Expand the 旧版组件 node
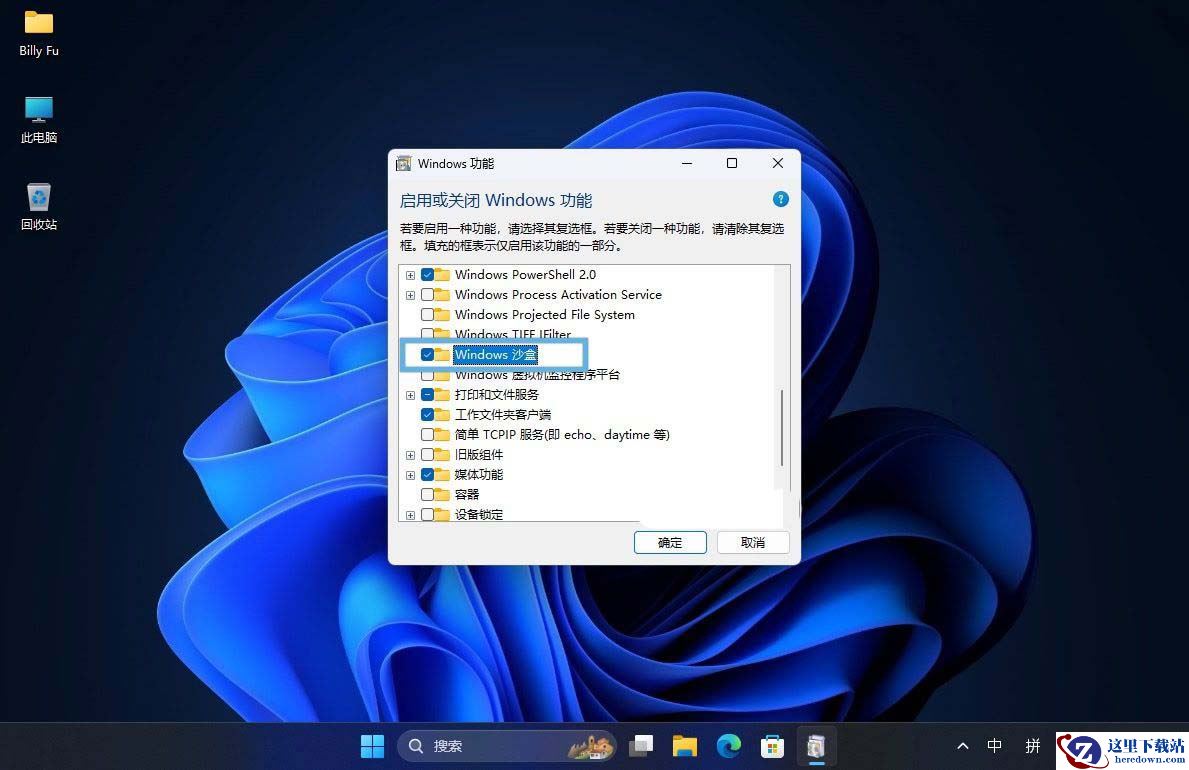The image size is (1189, 770). point(410,455)
